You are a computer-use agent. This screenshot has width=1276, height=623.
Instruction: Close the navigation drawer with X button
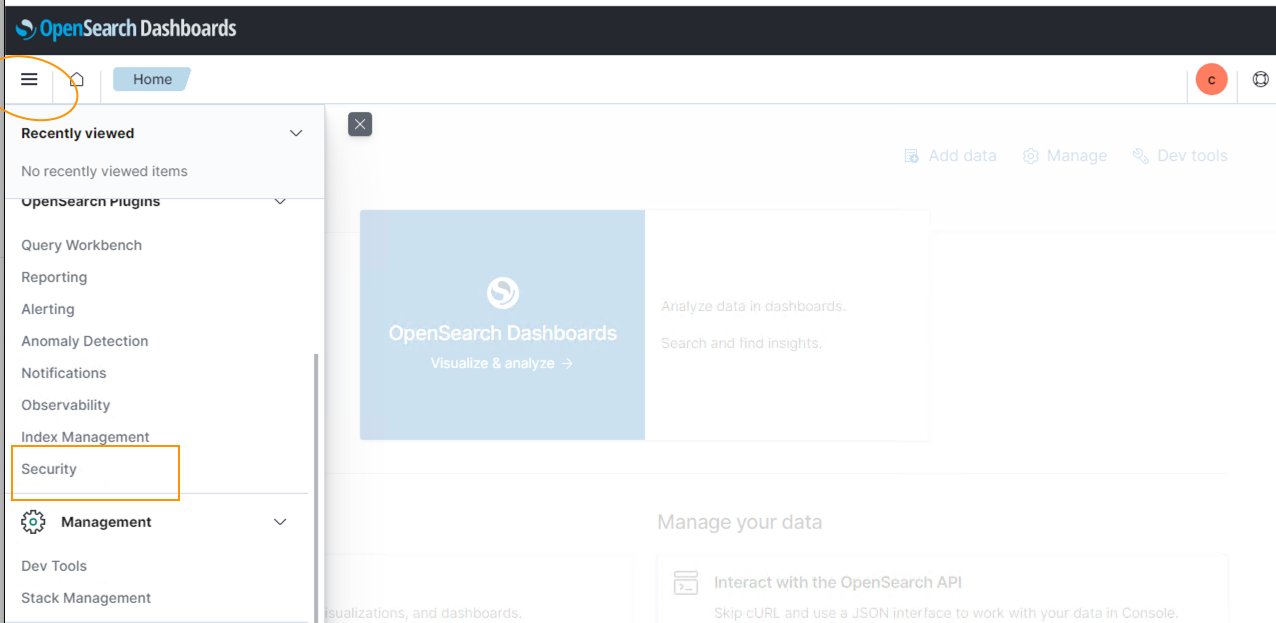360,124
